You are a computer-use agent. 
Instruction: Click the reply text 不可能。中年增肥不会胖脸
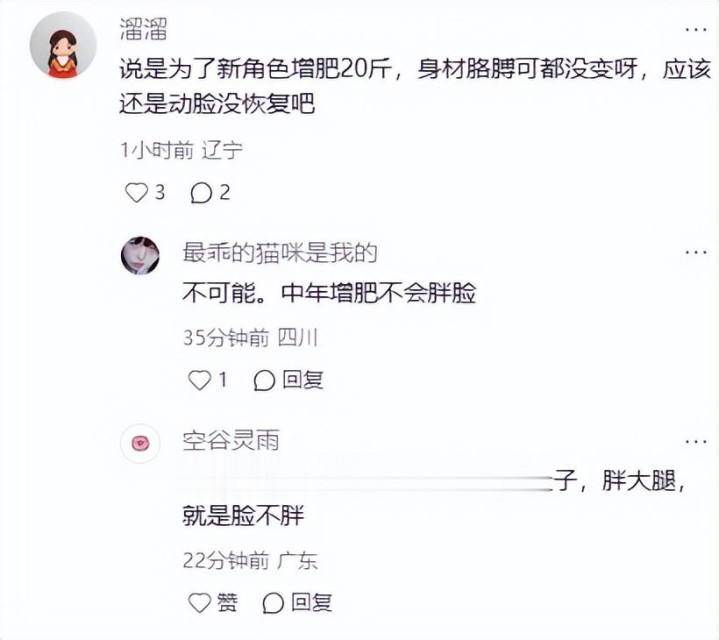point(328,294)
